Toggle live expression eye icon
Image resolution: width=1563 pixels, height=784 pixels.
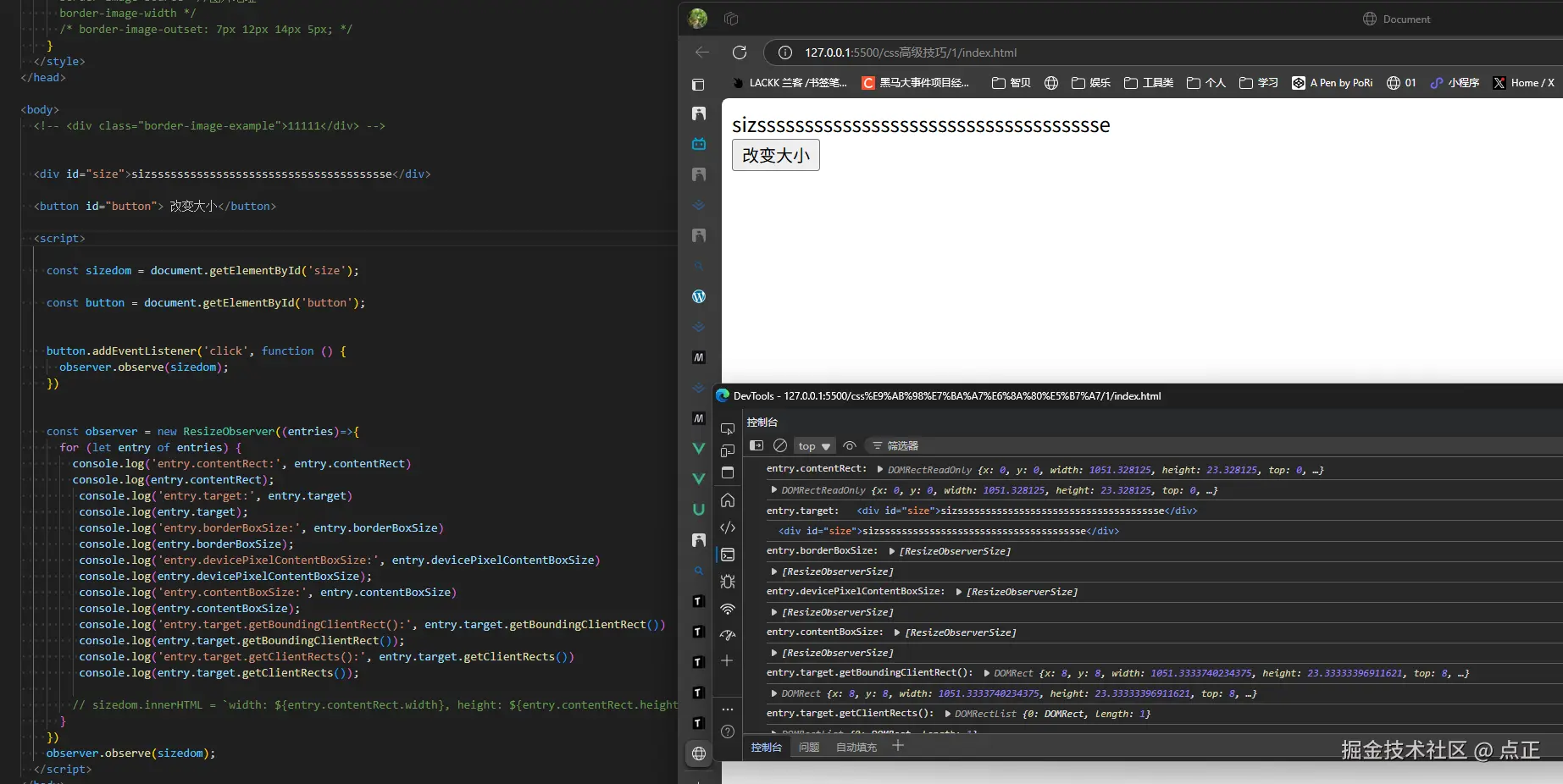point(850,445)
